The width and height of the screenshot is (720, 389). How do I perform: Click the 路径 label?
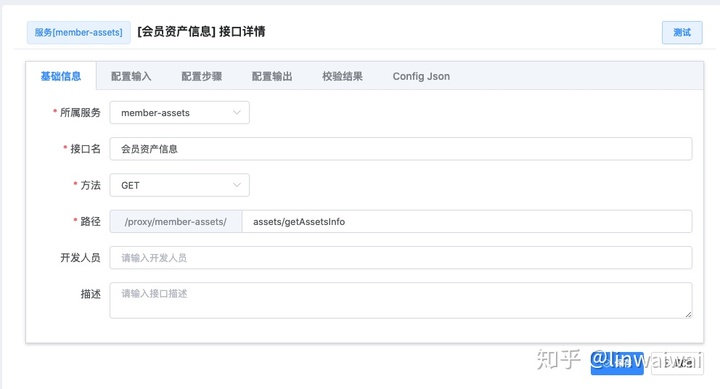click(90, 221)
